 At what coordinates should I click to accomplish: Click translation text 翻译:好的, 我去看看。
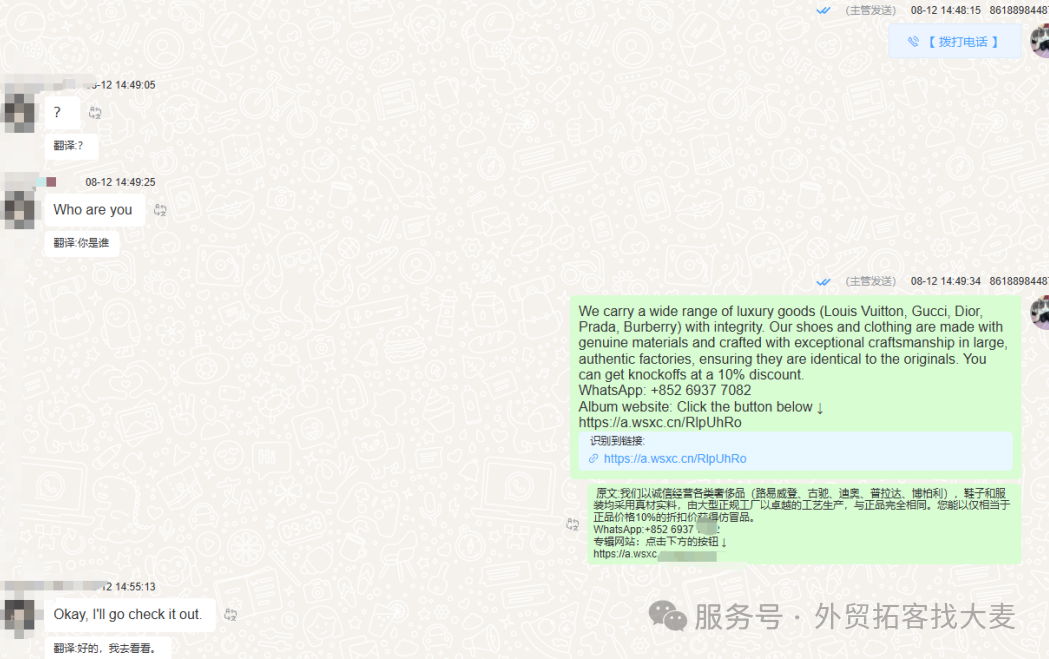107,648
